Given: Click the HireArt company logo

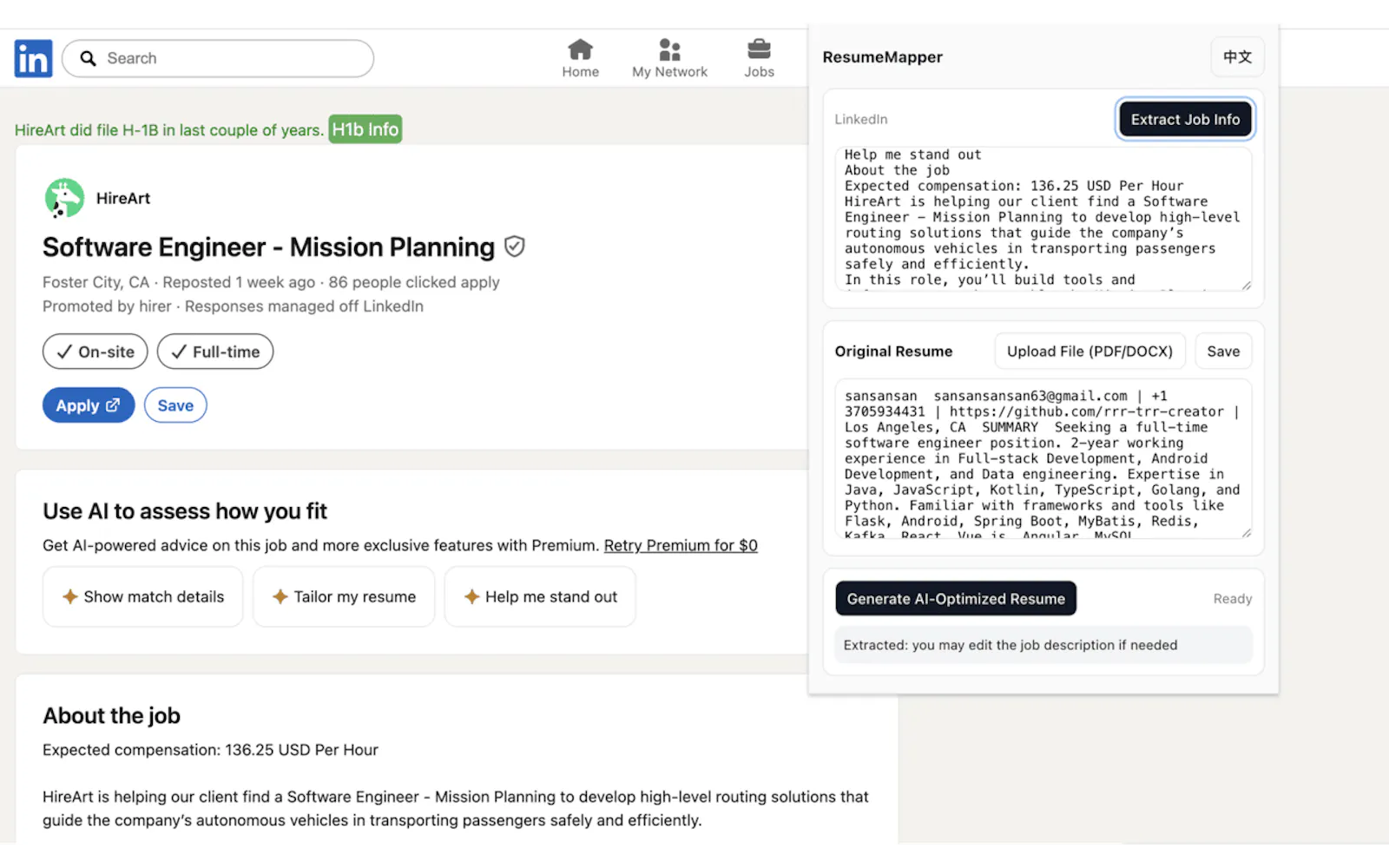Looking at the screenshot, I should click(64, 198).
